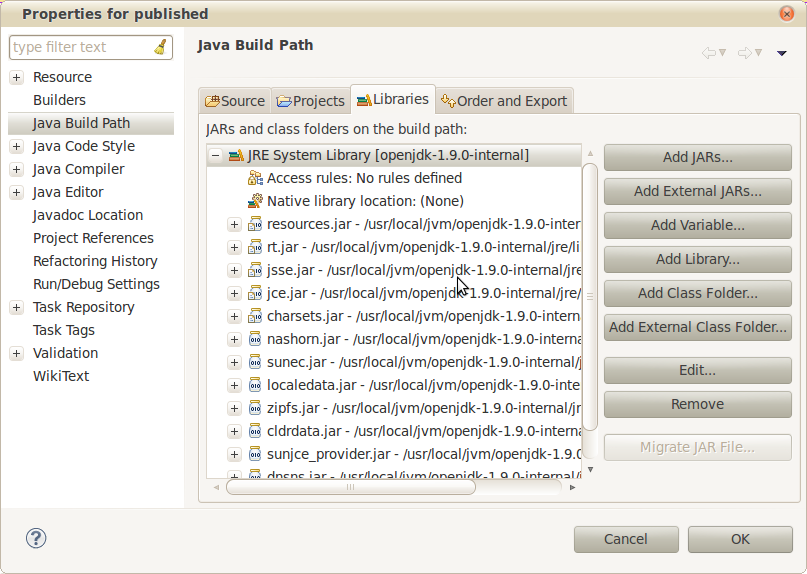Collapse the JRE System Library node
Viewport: 807px width, 574px height.
(215, 155)
